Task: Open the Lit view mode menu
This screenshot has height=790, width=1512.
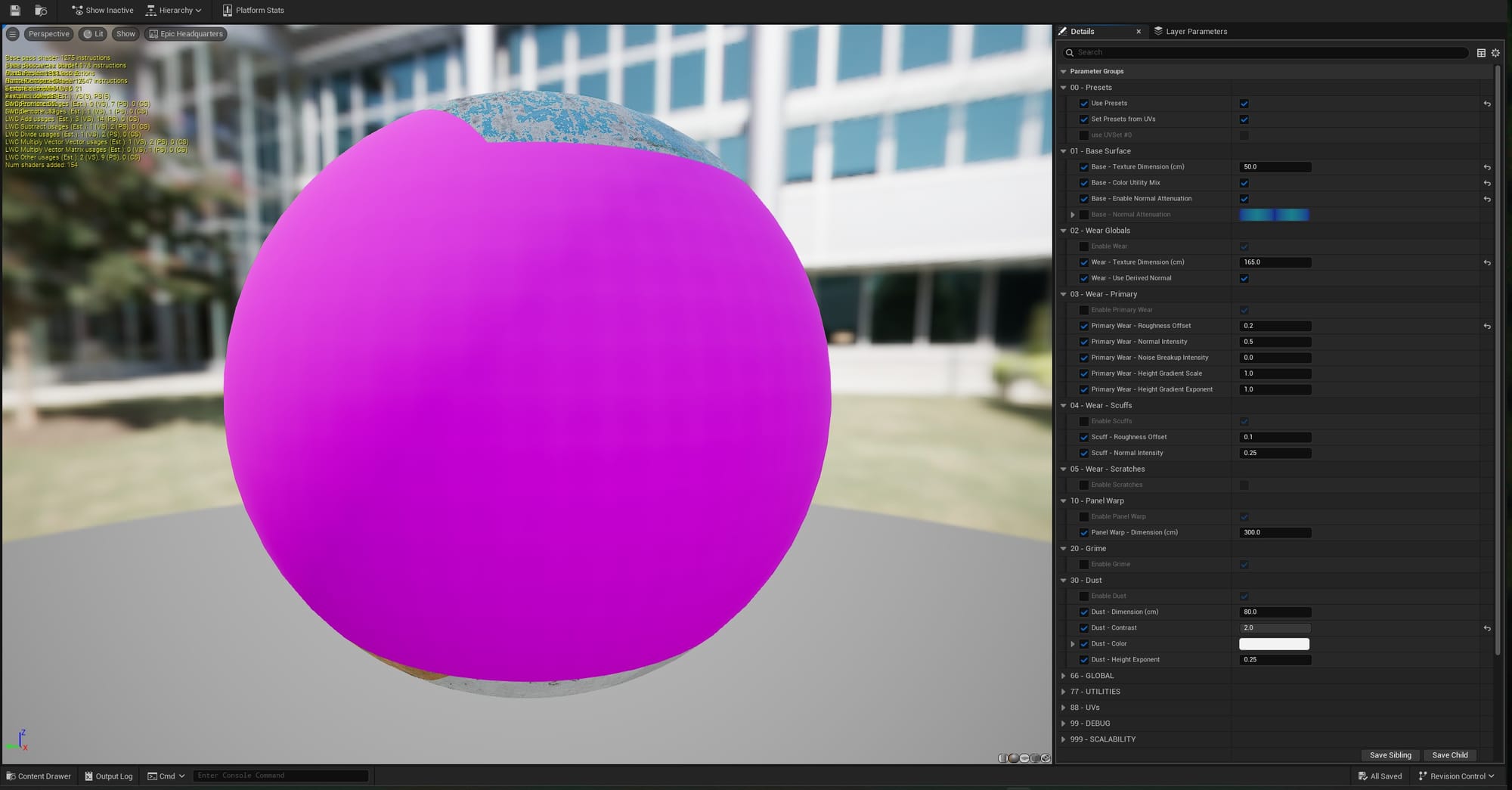Action: pos(93,34)
